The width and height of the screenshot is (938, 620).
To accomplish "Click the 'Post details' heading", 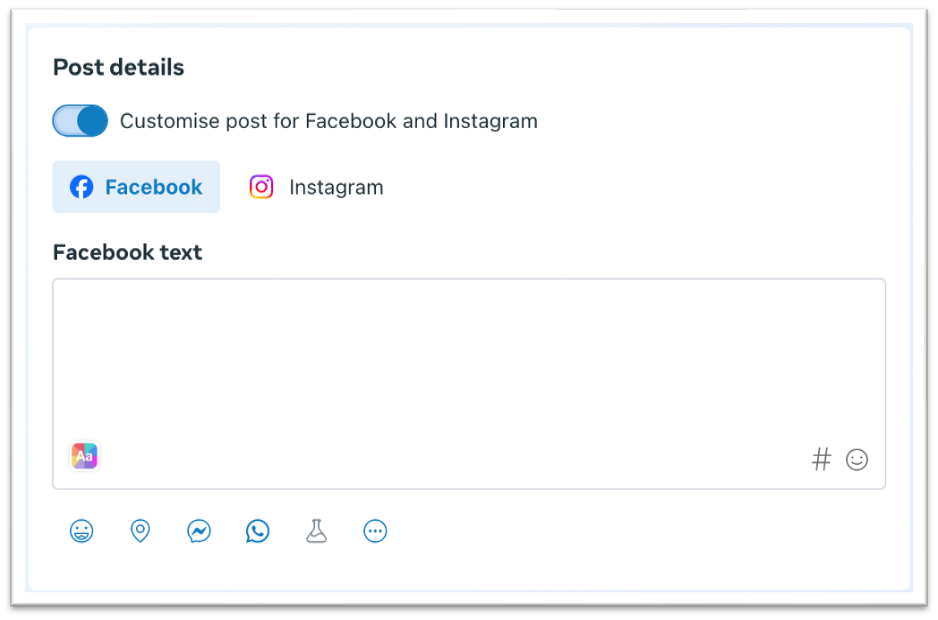I will click(118, 67).
